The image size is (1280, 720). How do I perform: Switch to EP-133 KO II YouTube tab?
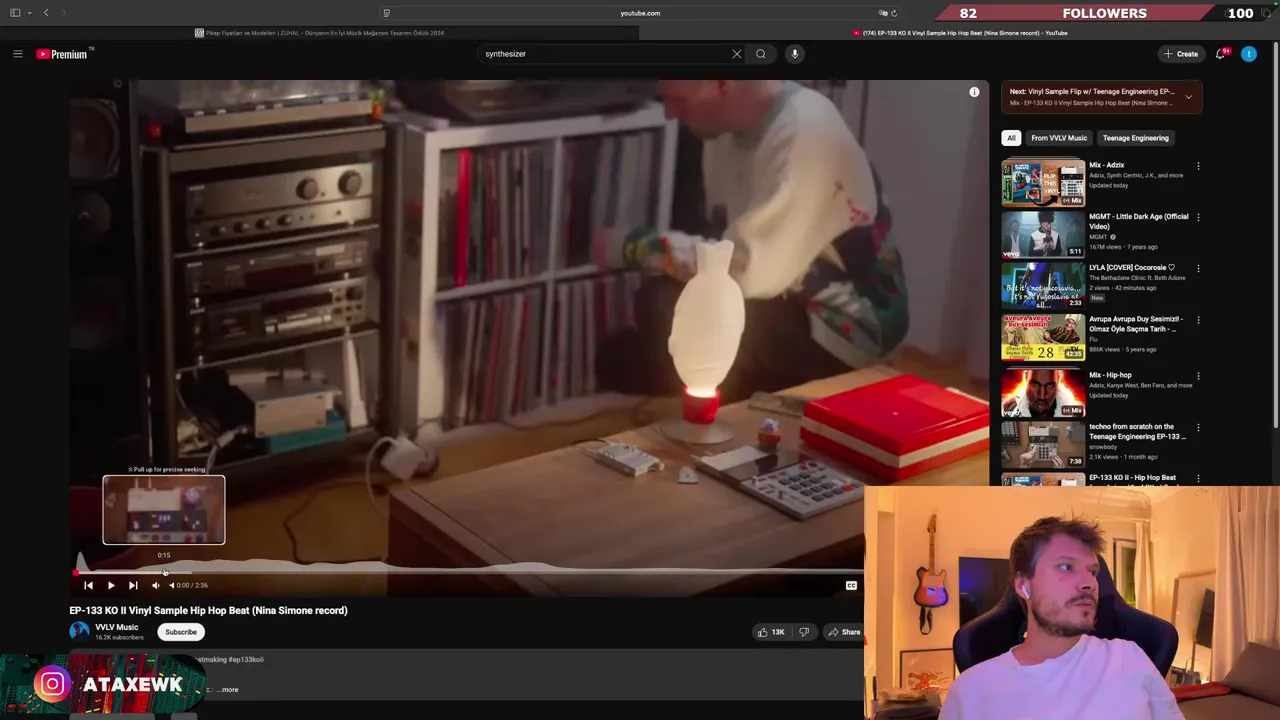tap(959, 33)
